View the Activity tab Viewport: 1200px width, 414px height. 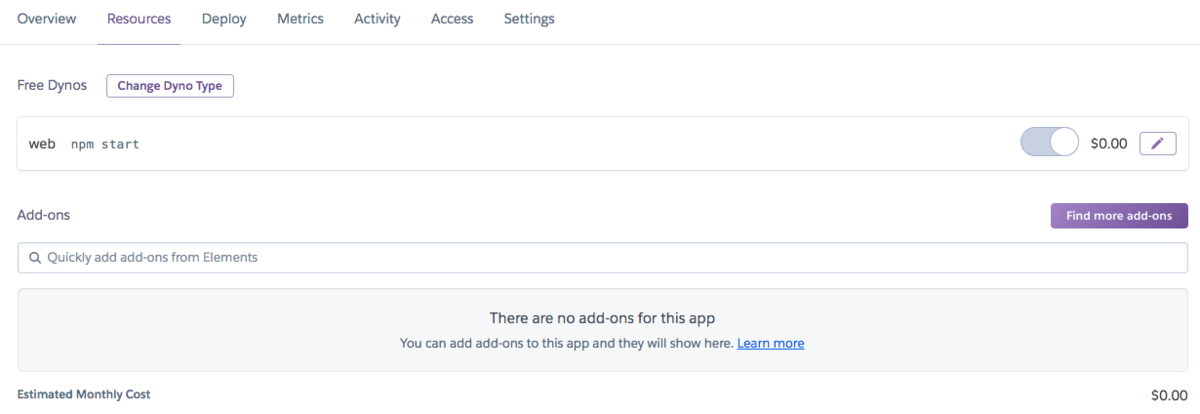tap(377, 19)
